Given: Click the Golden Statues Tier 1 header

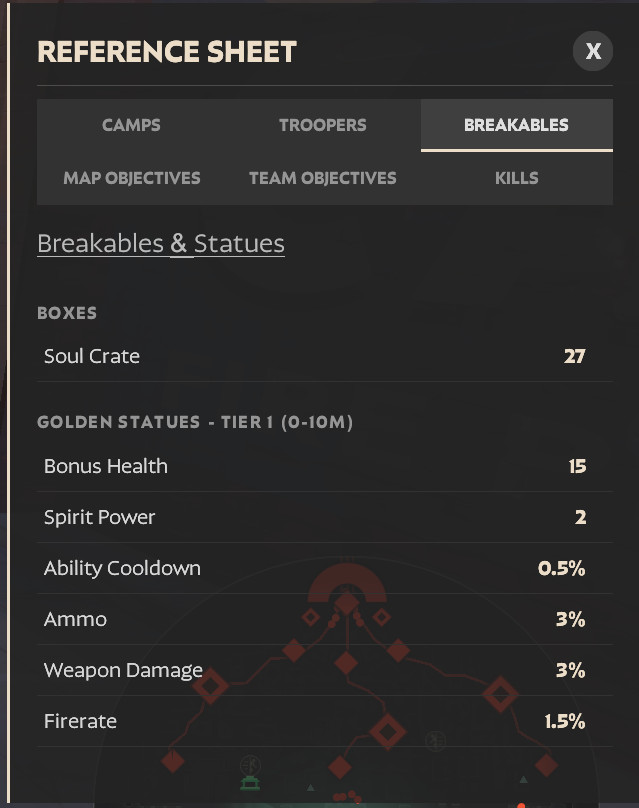Looking at the screenshot, I should tap(195, 422).
